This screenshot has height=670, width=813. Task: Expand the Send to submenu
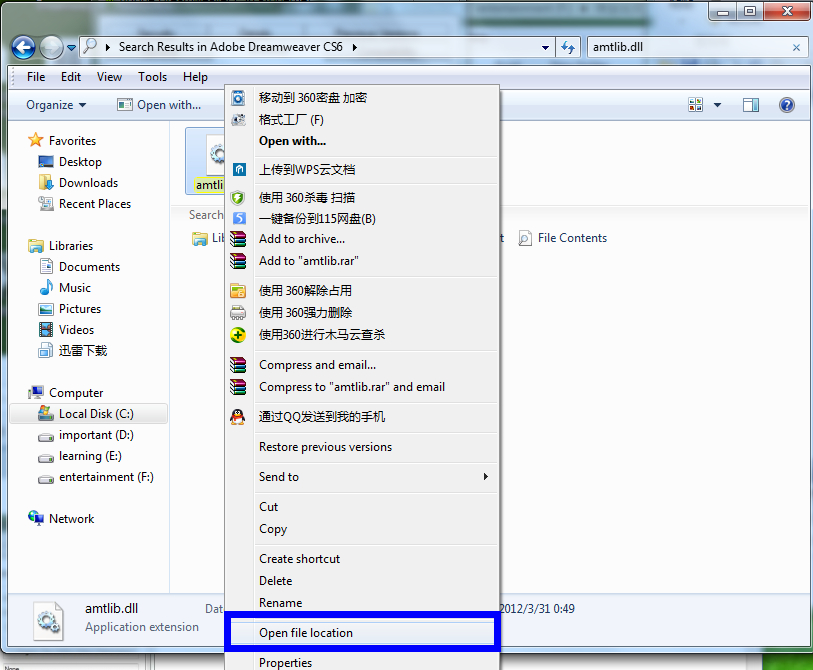pyautogui.click(x=363, y=477)
